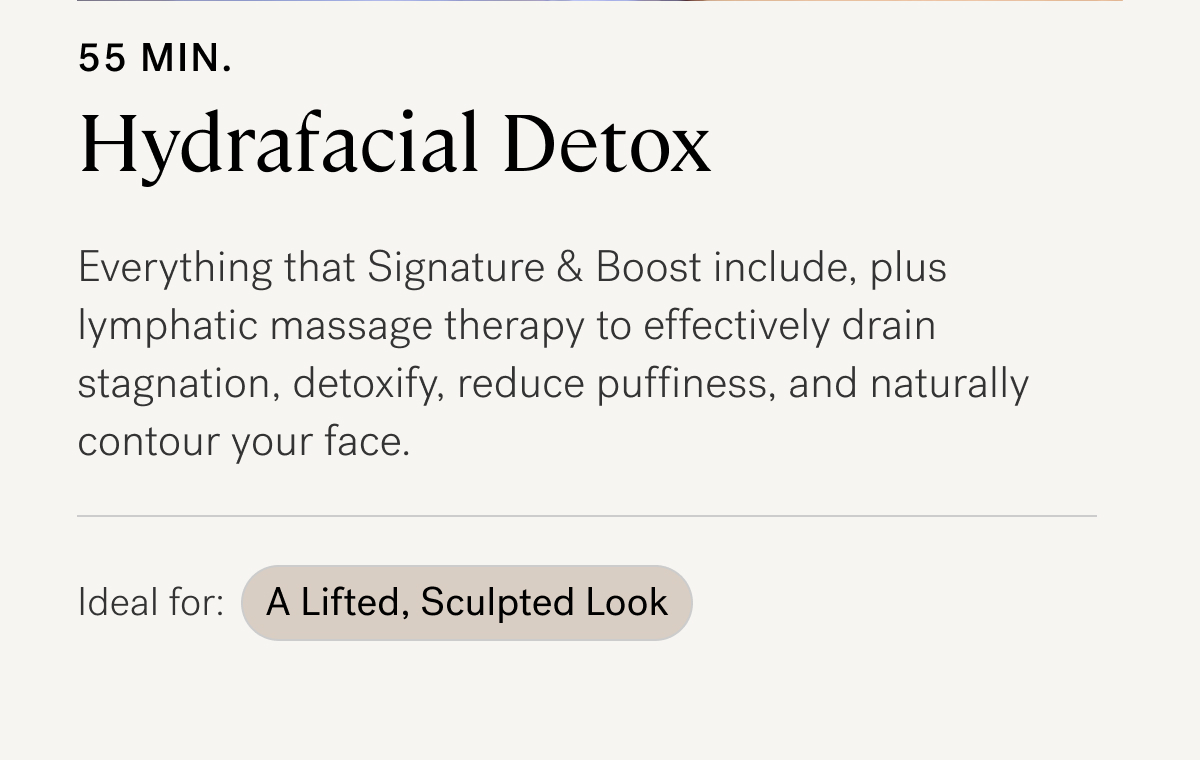Select the word "Boost" in the description

tap(649, 268)
